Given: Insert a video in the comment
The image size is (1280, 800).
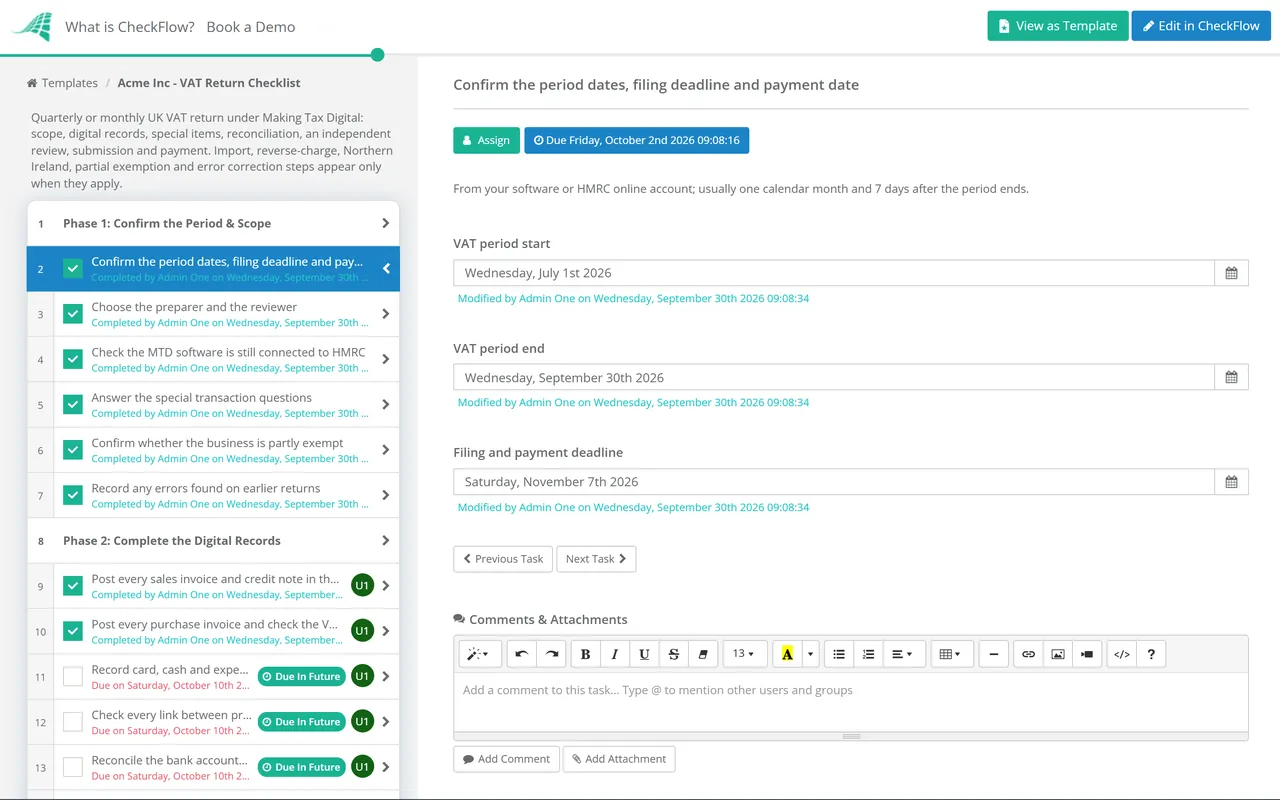Looking at the screenshot, I should point(1087,654).
